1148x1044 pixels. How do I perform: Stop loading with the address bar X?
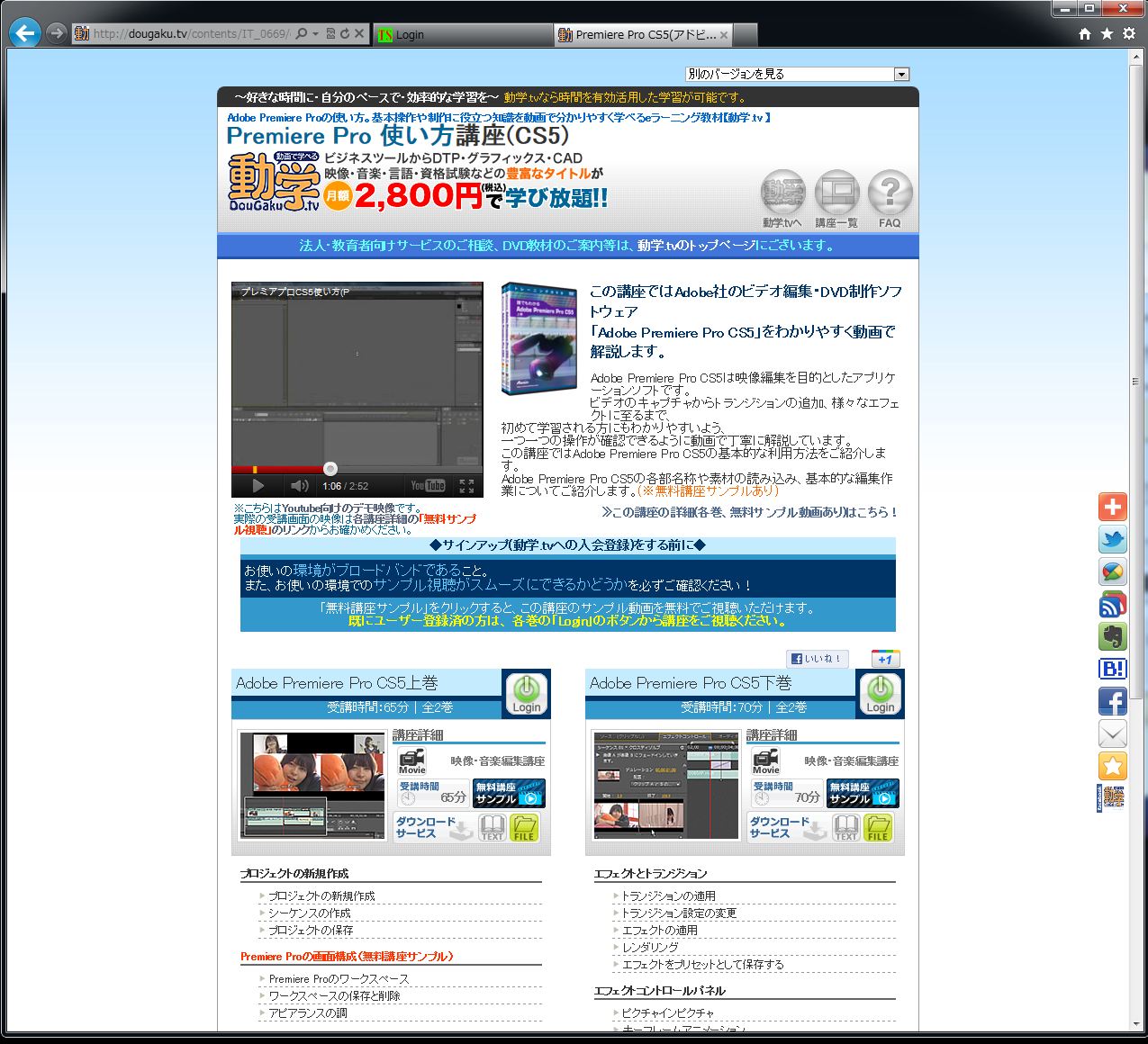click(359, 34)
